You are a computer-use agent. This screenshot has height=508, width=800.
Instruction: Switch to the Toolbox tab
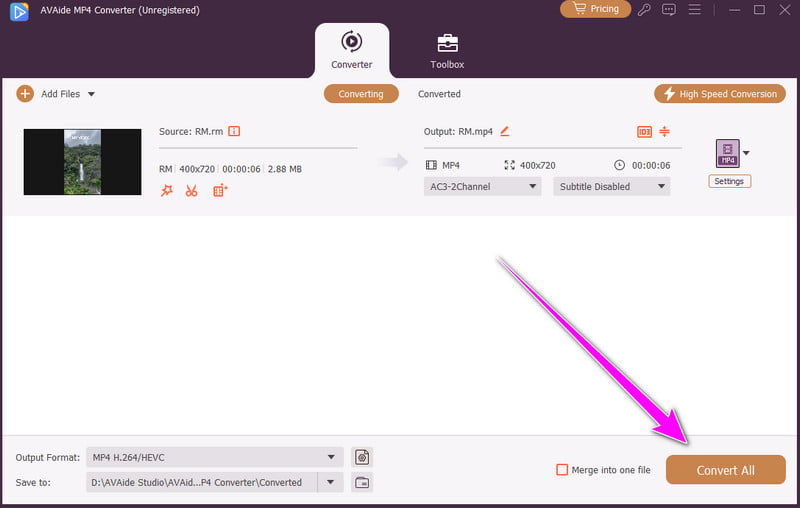pyautogui.click(x=447, y=50)
